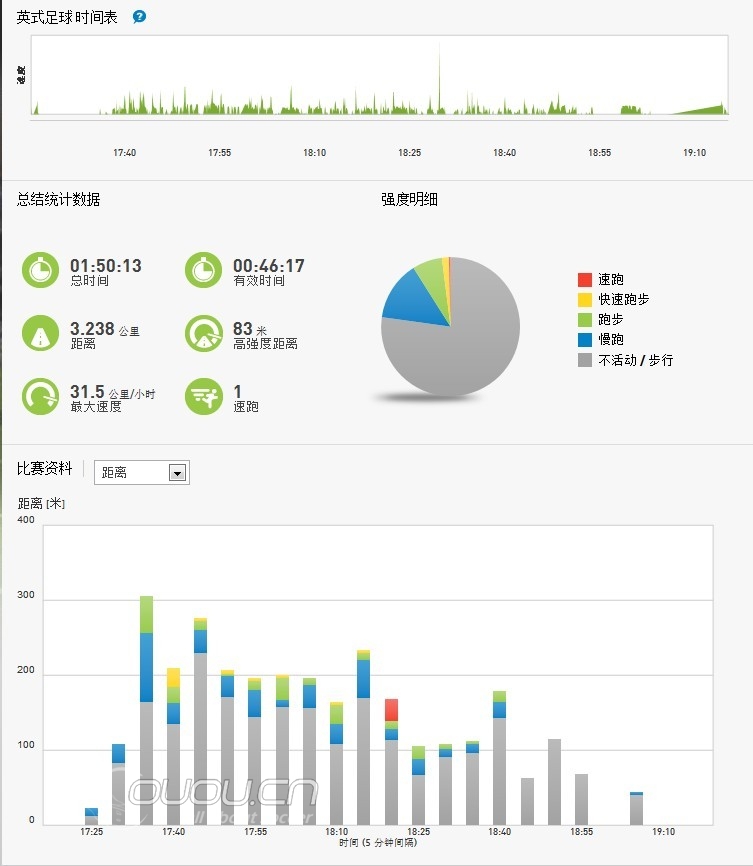The width and height of the screenshot is (753, 866).
Task: Click the red 速跑 legend swatch
Action: pos(585,280)
